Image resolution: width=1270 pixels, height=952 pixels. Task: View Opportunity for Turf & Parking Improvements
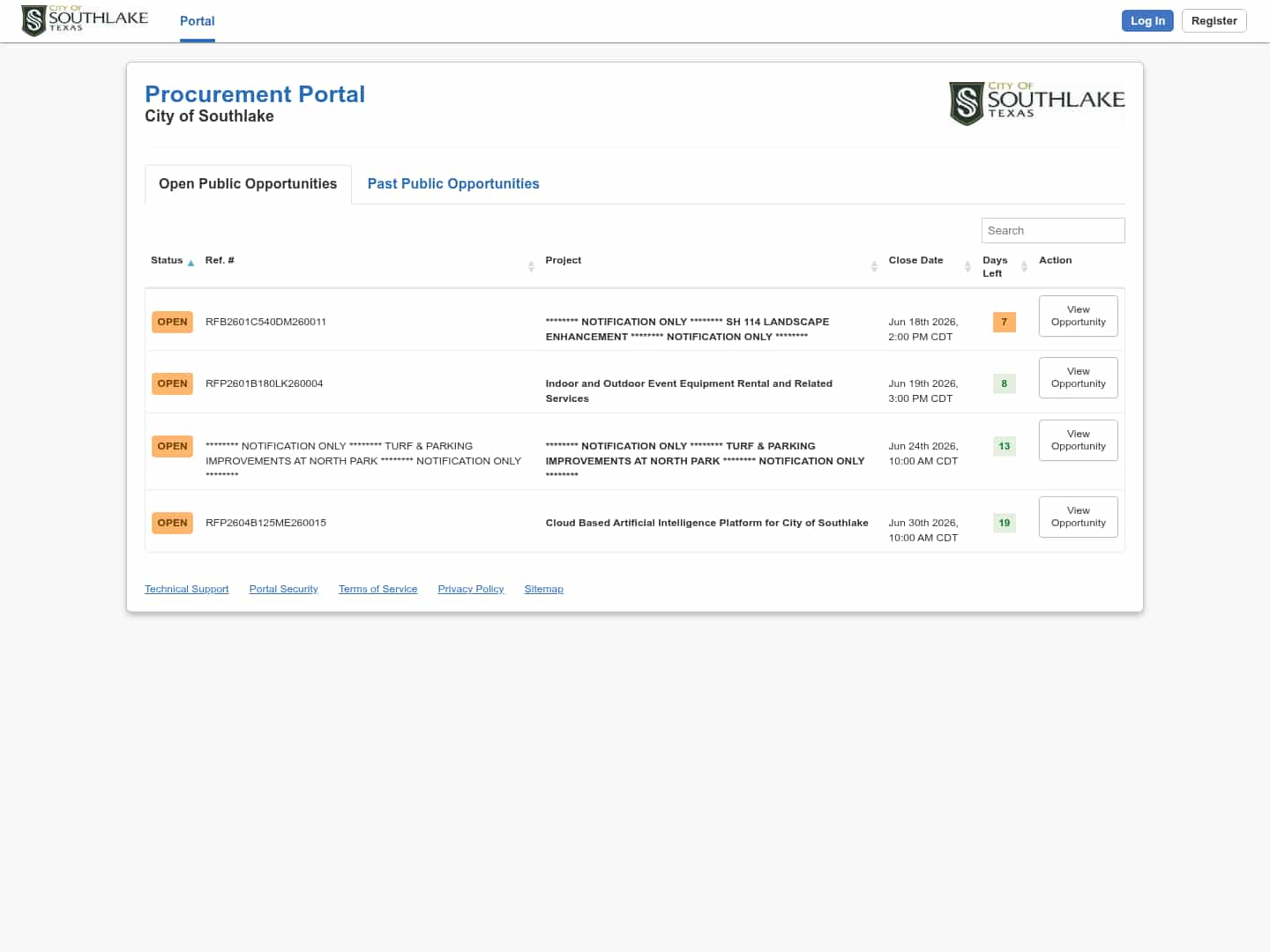click(x=1078, y=440)
